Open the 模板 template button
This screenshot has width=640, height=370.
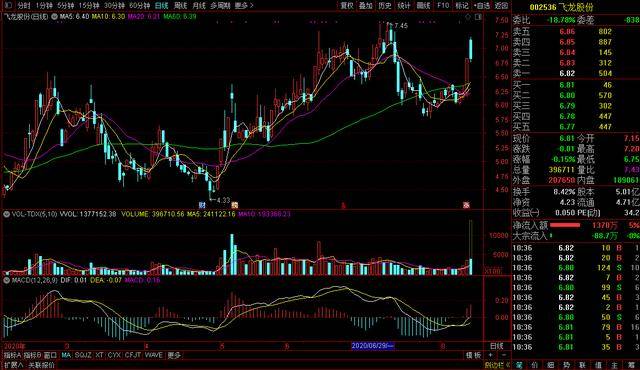tap(473, 355)
